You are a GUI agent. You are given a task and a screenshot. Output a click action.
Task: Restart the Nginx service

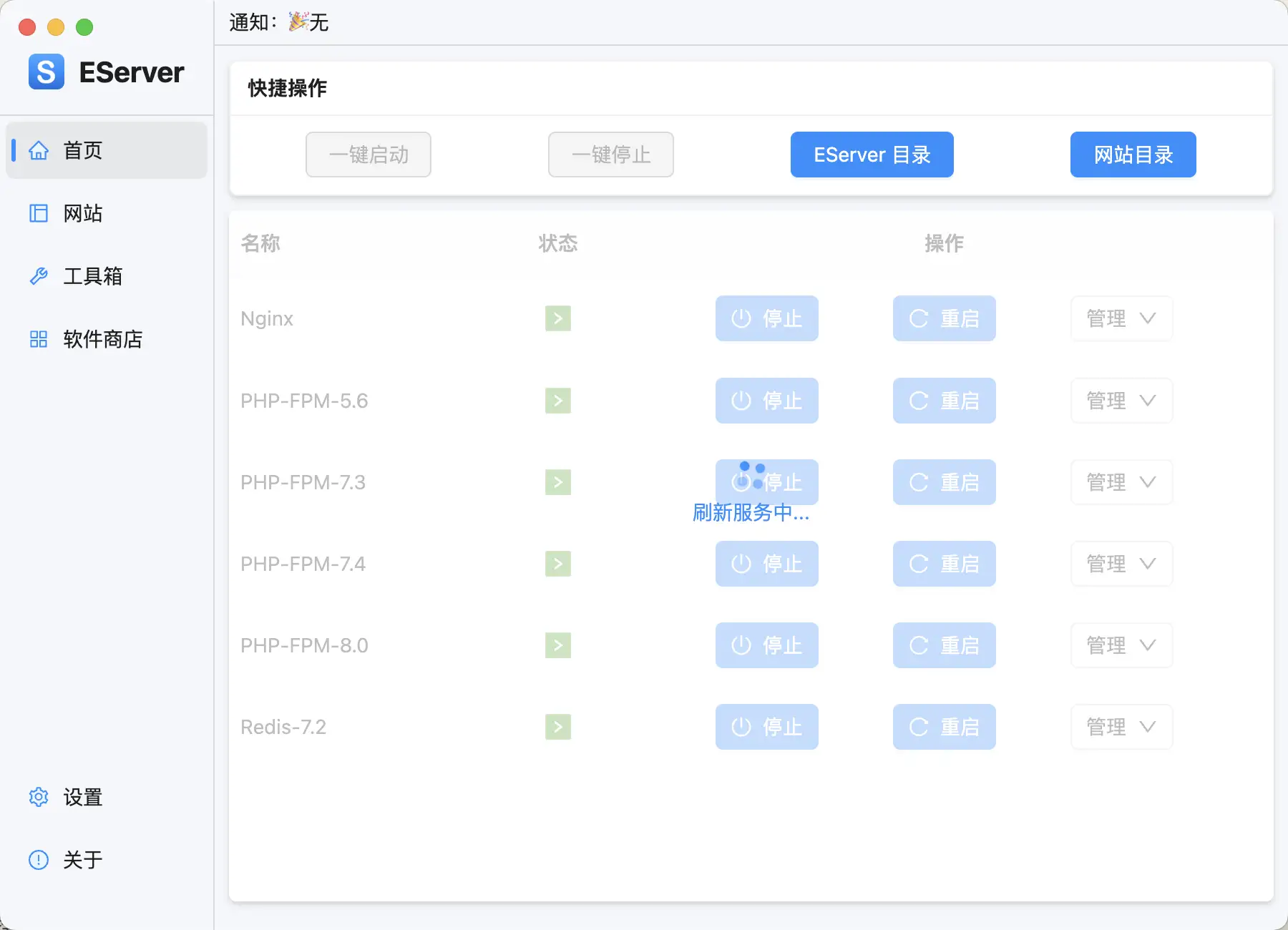945,318
